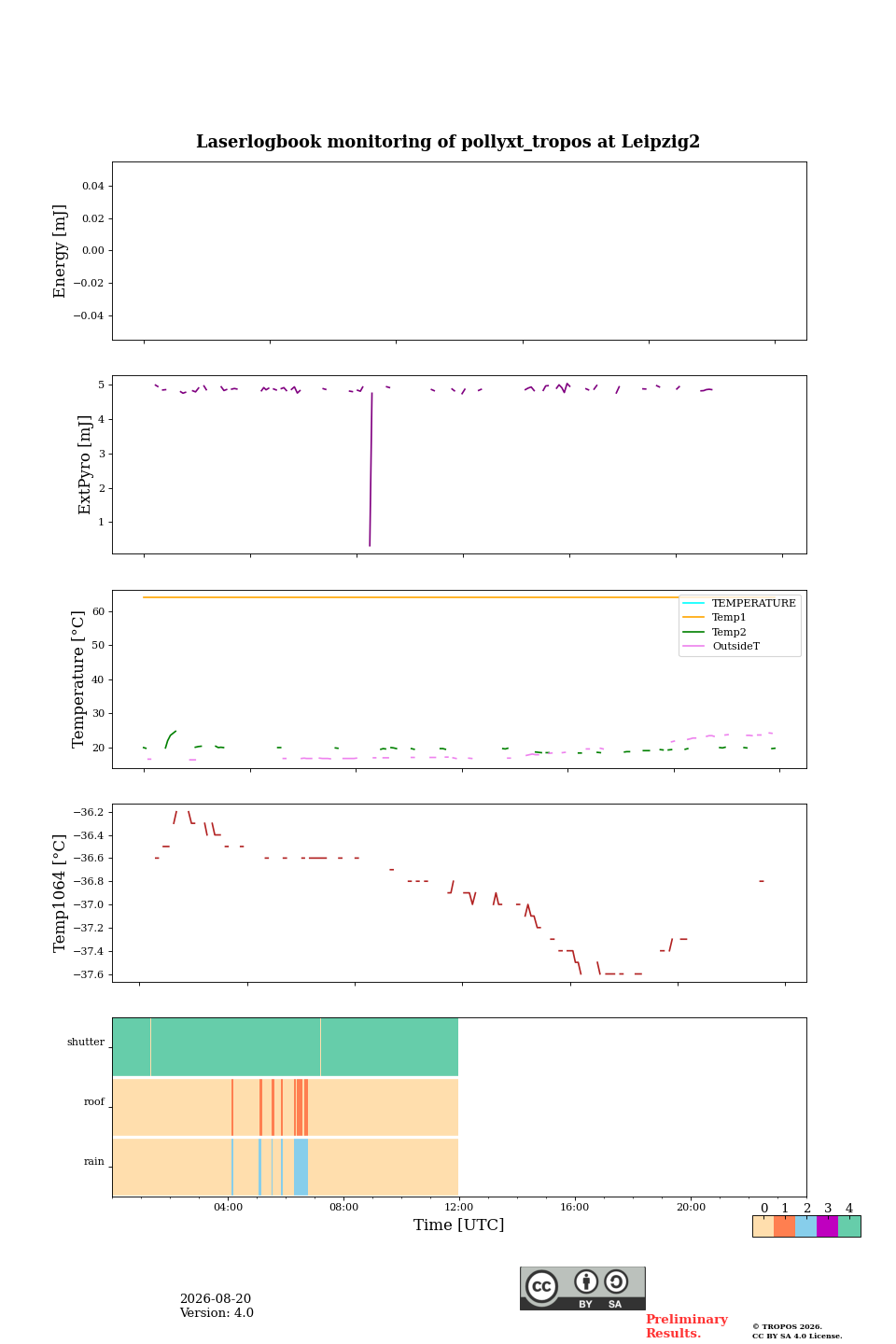Click the Temperature [°C] axis label

[x=78, y=679]
